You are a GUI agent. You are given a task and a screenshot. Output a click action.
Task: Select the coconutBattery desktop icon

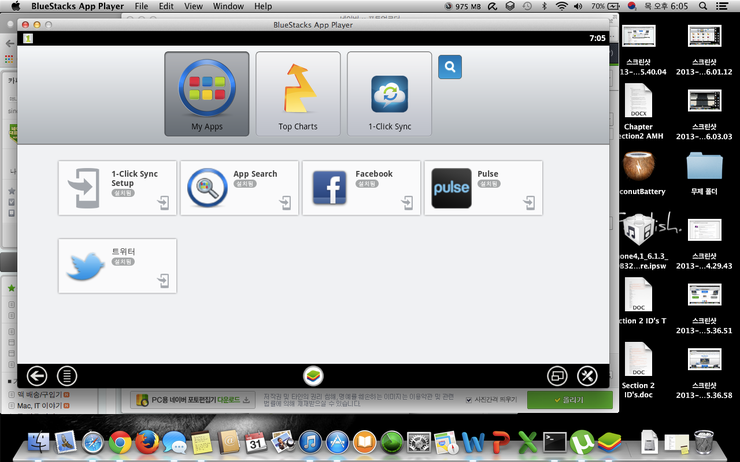[x=639, y=167]
